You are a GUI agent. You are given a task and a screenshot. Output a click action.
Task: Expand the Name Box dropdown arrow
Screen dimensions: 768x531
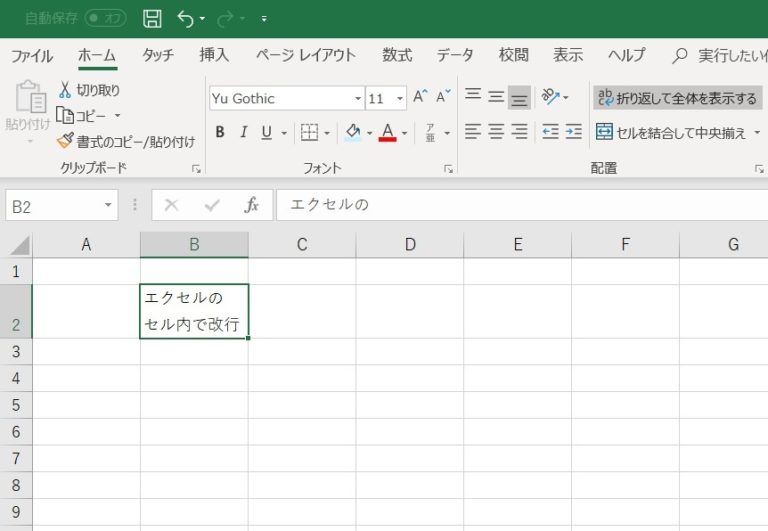click(x=108, y=206)
